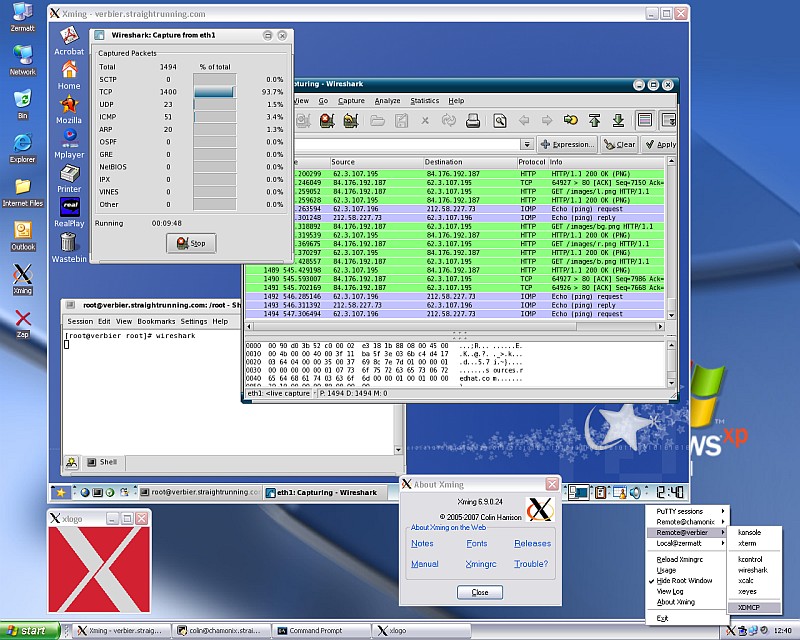Image resolution: width=800 pixels, height=640 pixels.
Task: Click the Clear filter button
Action: (619, 144)
